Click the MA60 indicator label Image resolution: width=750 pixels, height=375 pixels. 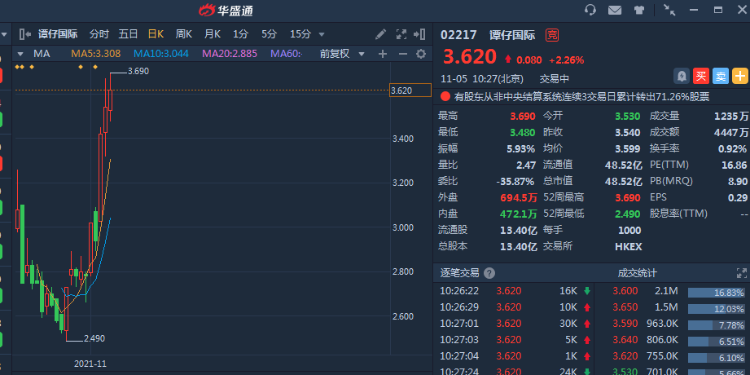(286, 54)
